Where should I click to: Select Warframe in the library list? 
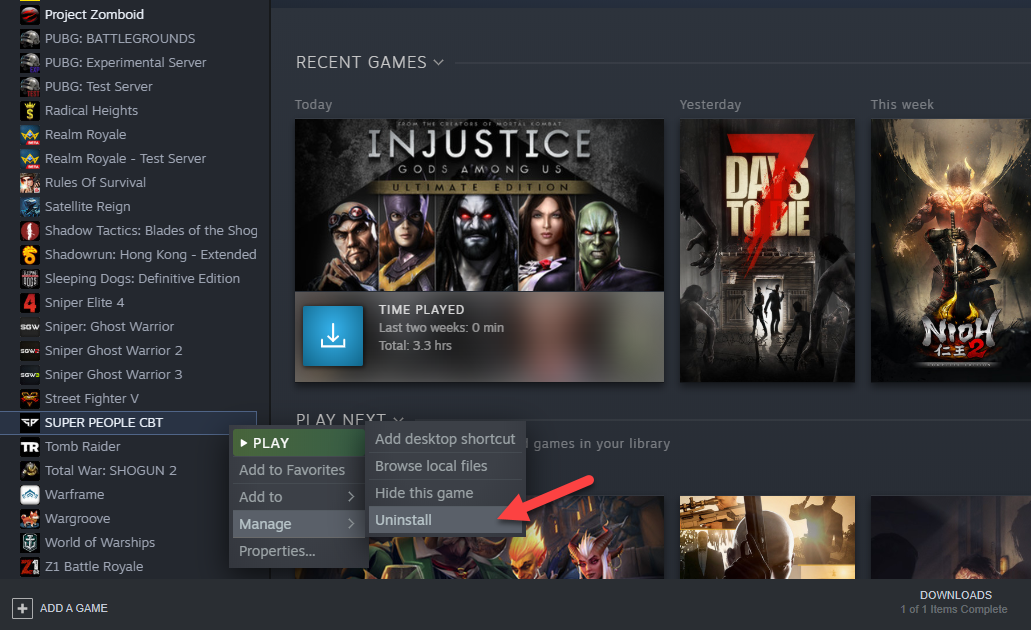click(74, 495)
